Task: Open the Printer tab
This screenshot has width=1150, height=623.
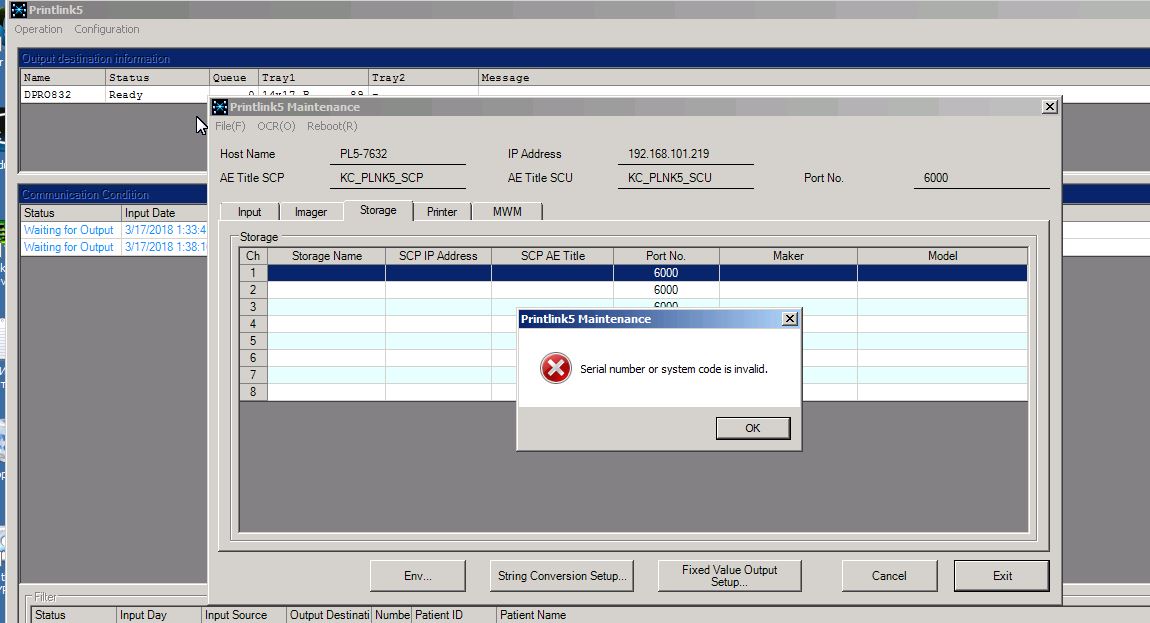Action: click(x=442, y=212)
